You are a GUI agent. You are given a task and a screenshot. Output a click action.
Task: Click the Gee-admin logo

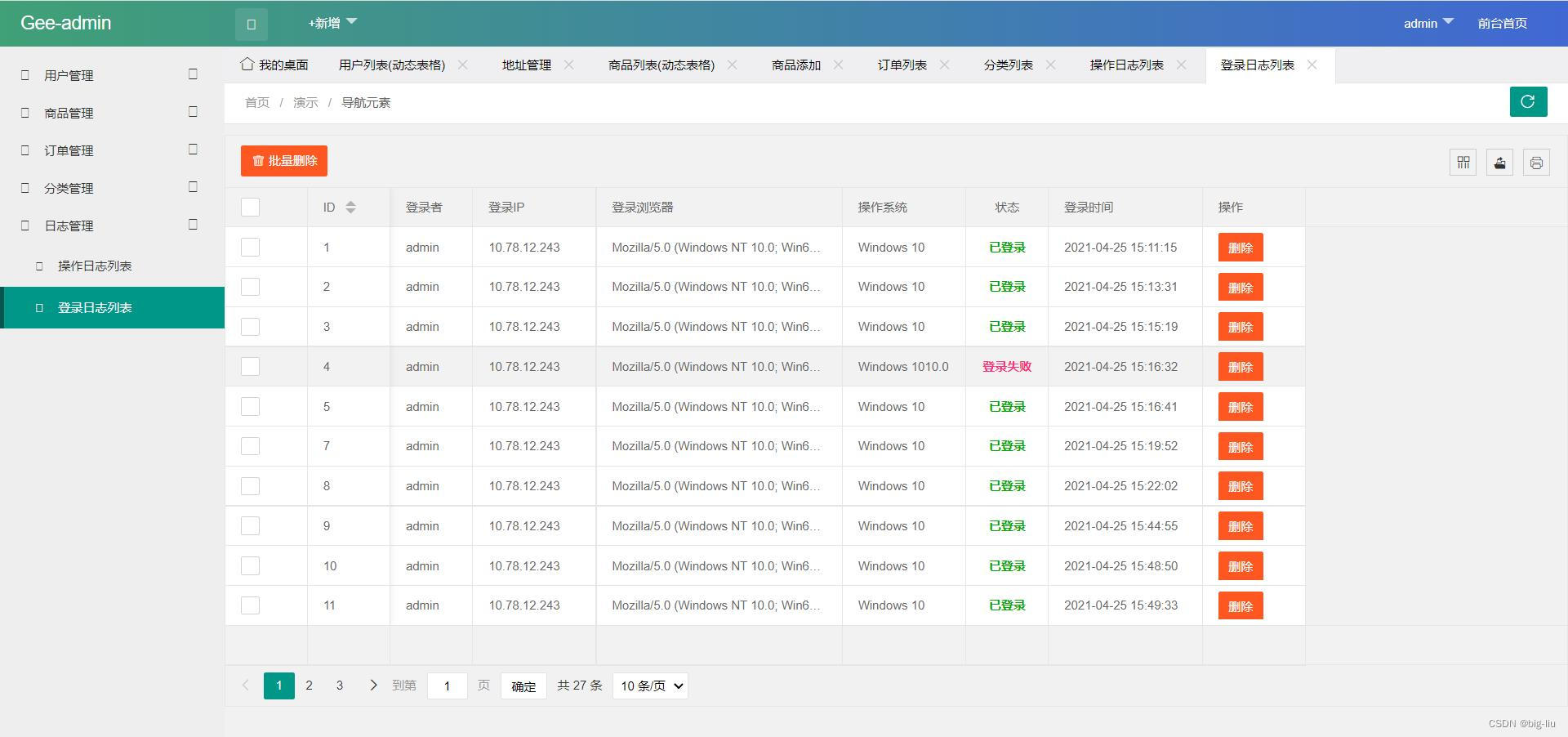[66, 23]
